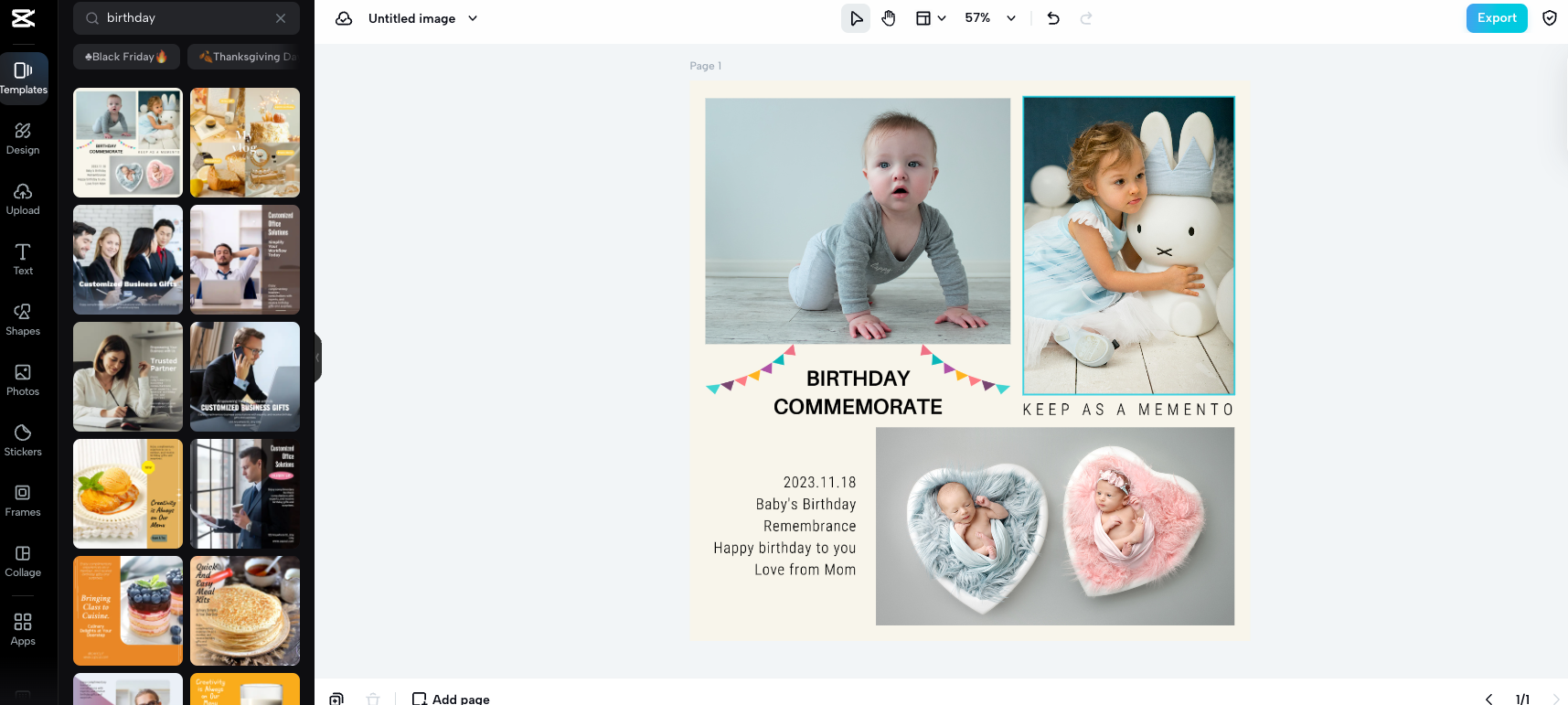Collapse the templates side panel handle

click(318, 358)
